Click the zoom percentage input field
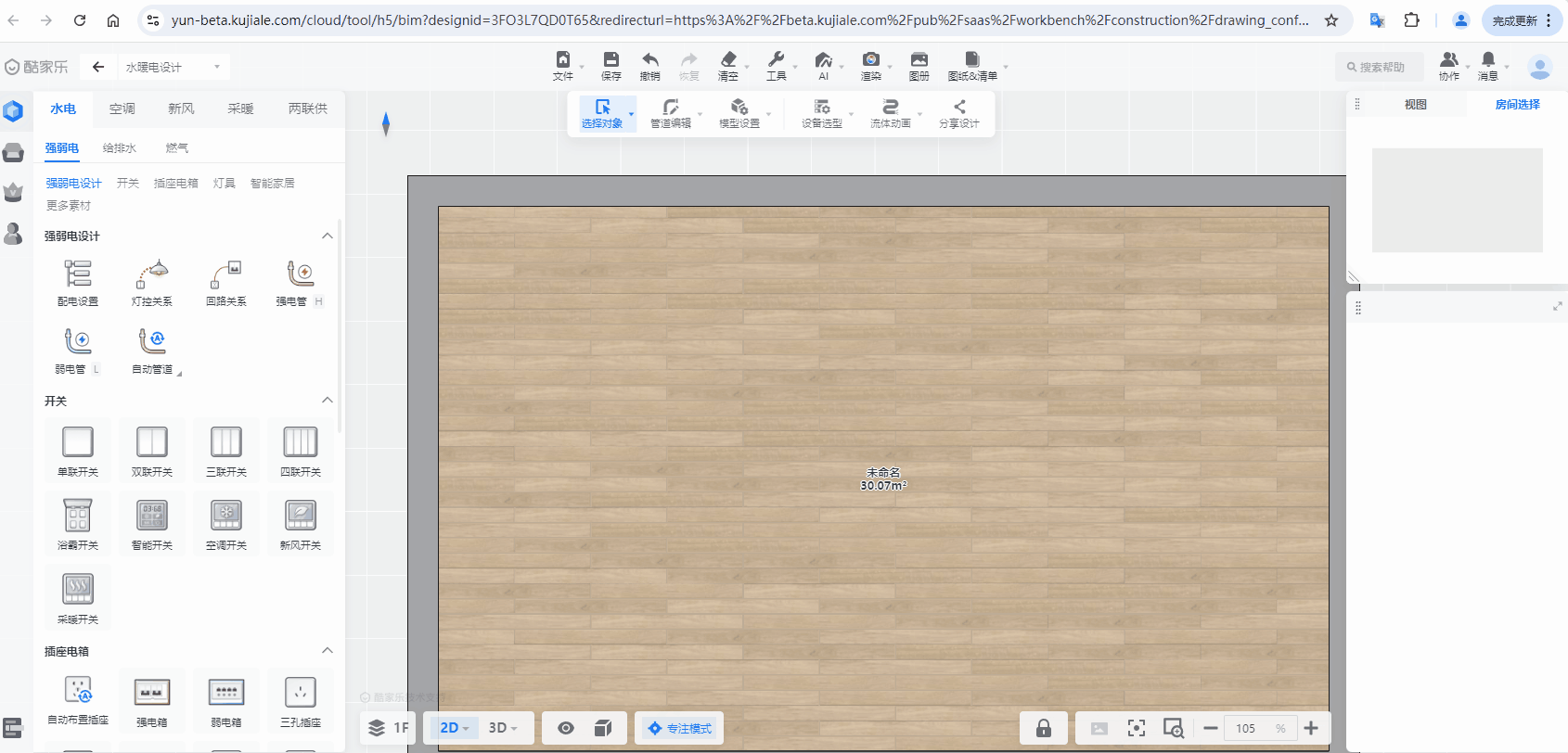Viewport: 1568px width, 753px height. [1246, 728]
